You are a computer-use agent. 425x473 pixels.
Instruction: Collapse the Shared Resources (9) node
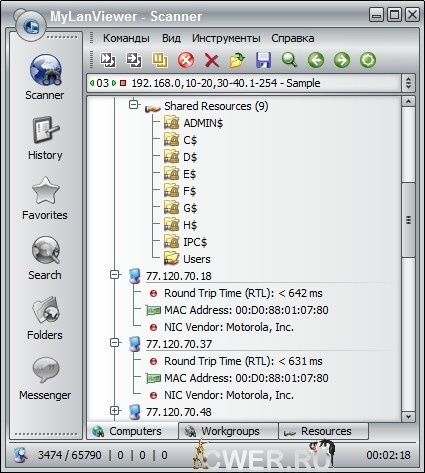[x=134, y=105]
